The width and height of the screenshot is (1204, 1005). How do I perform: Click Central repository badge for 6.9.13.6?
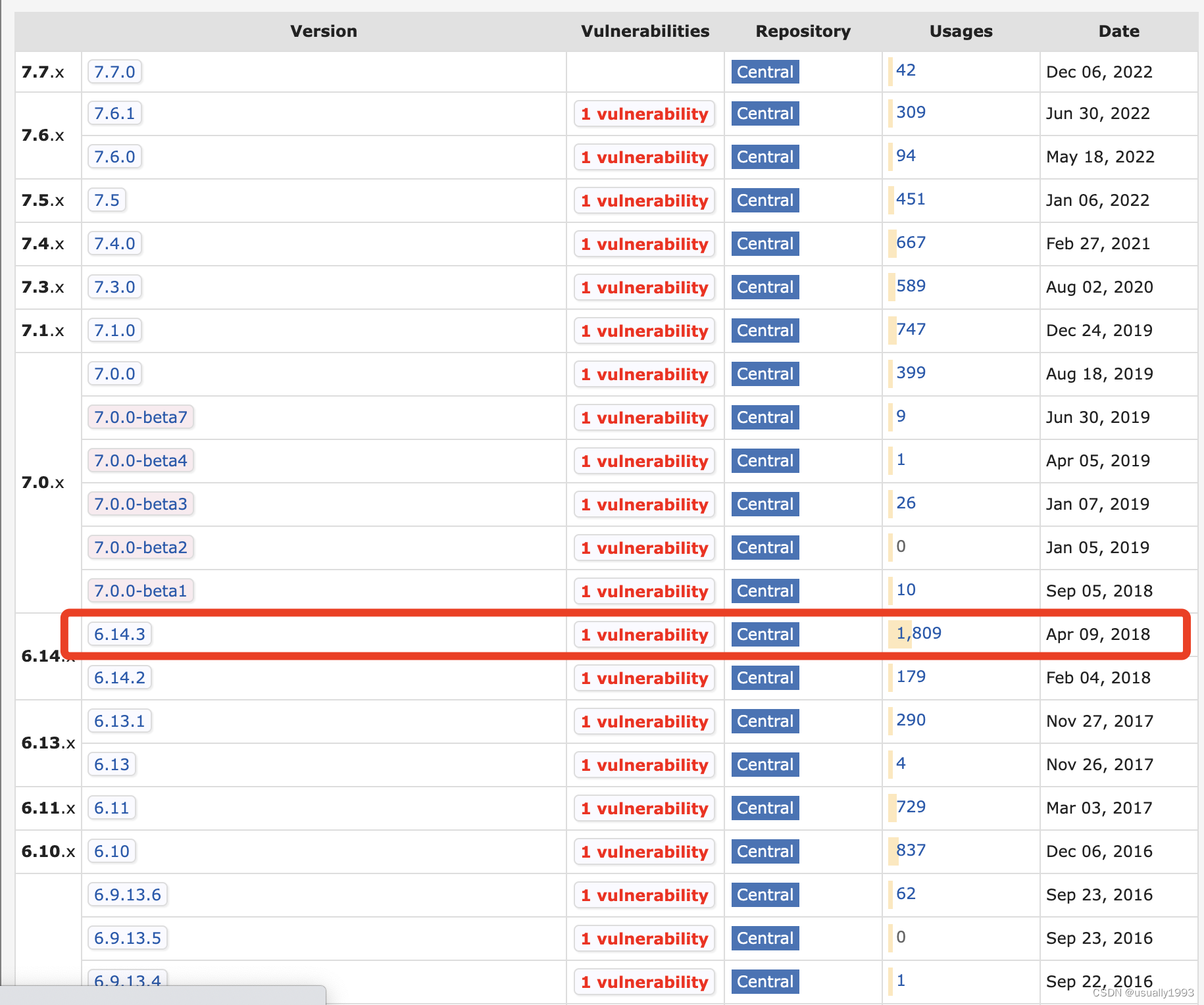tap(765, 895)
